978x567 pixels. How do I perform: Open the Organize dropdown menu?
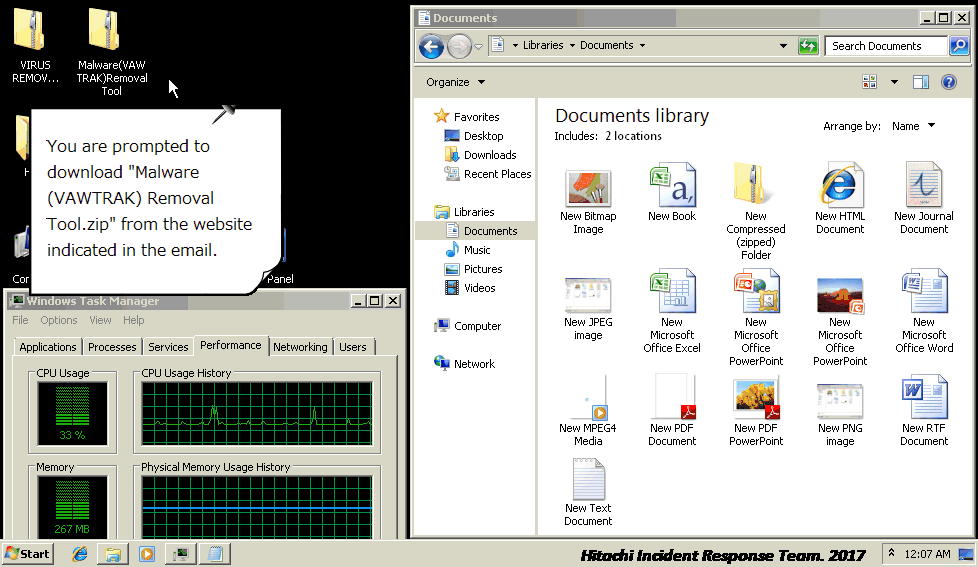coord(455,82)
